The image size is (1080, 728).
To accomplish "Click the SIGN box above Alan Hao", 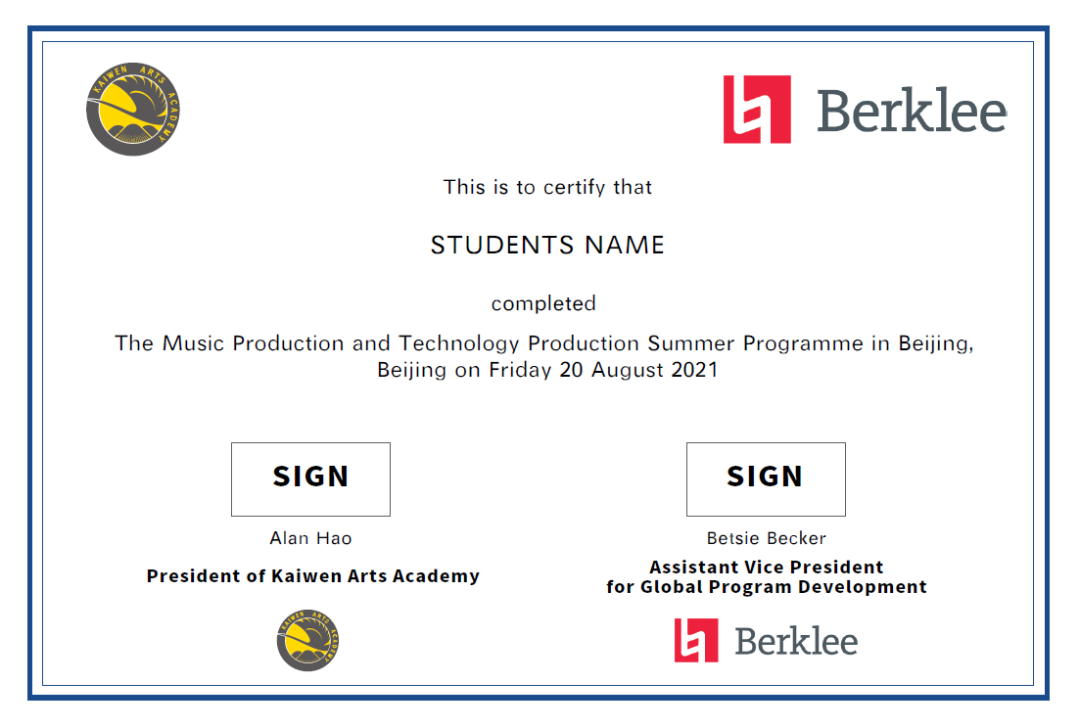I will [x=311, y=479].
